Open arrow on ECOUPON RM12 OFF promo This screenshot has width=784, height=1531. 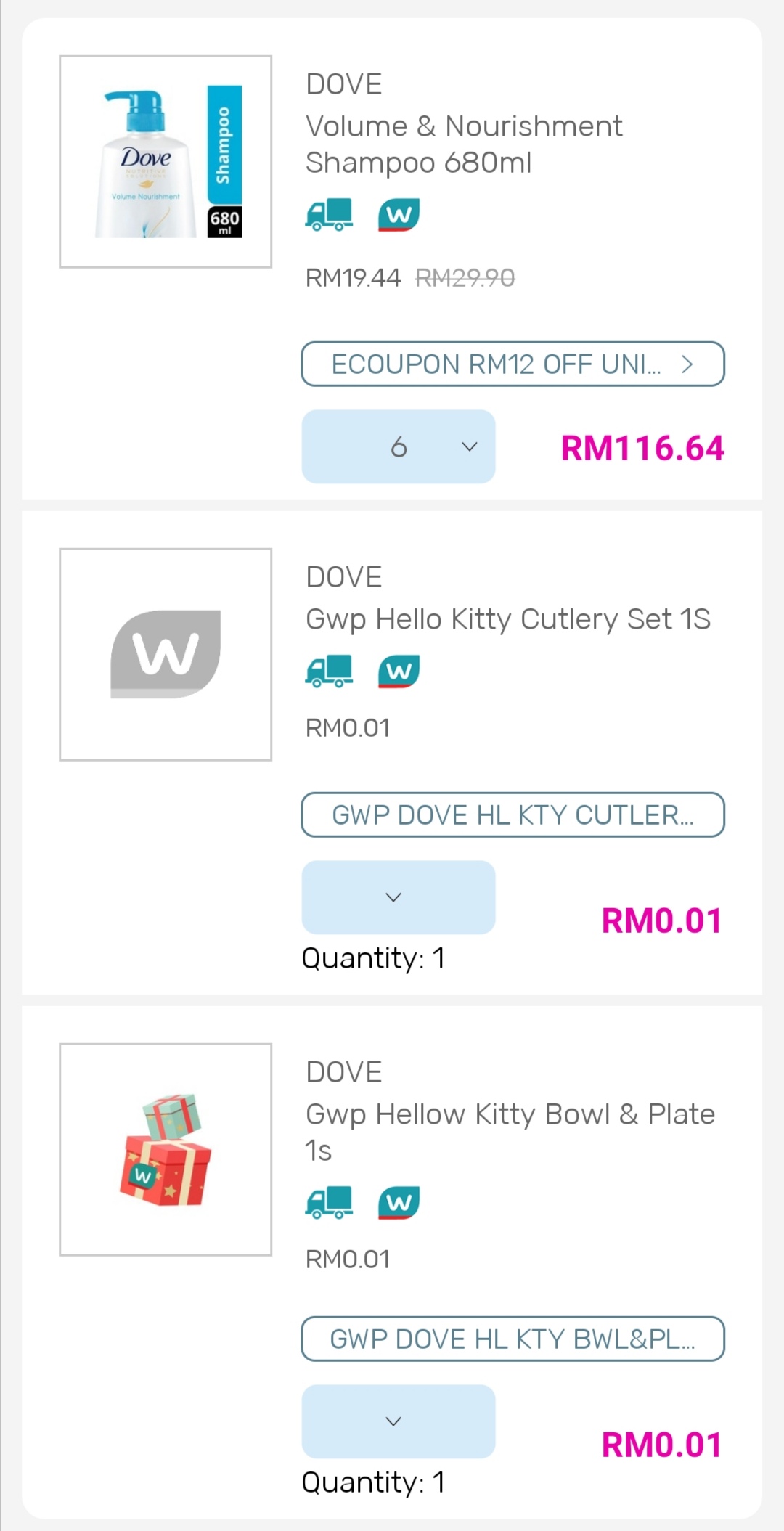tap(687, 364)
